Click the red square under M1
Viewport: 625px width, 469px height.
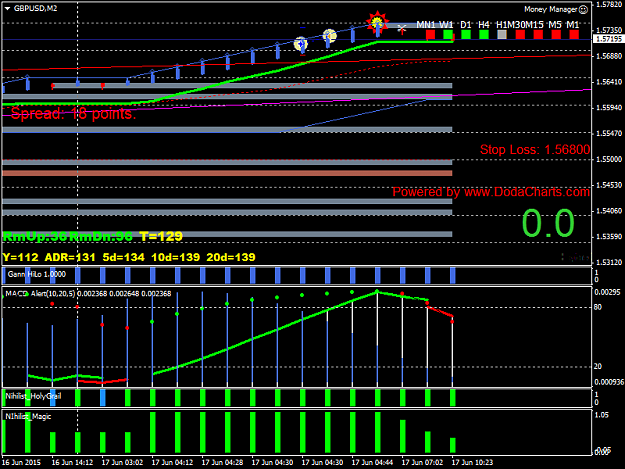[574, 35]
